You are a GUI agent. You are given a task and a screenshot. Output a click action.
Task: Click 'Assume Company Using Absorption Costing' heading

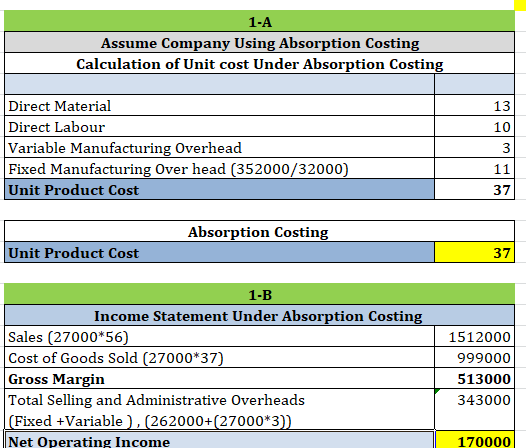[x=259, y=42]
